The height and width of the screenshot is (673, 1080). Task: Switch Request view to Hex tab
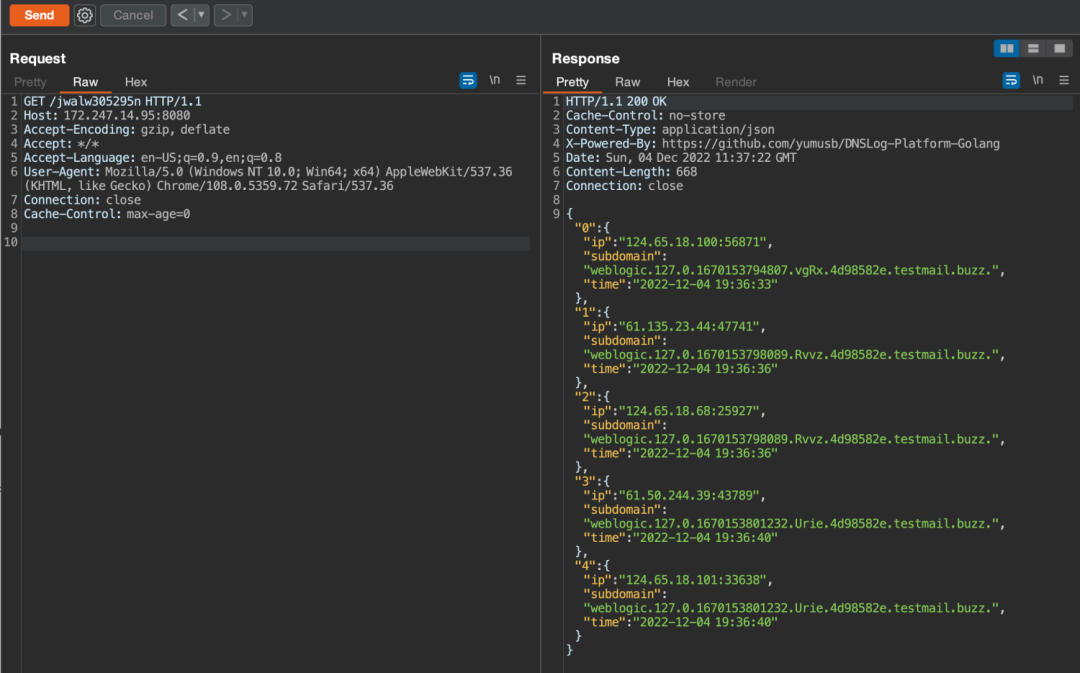(x=136, y=82)
